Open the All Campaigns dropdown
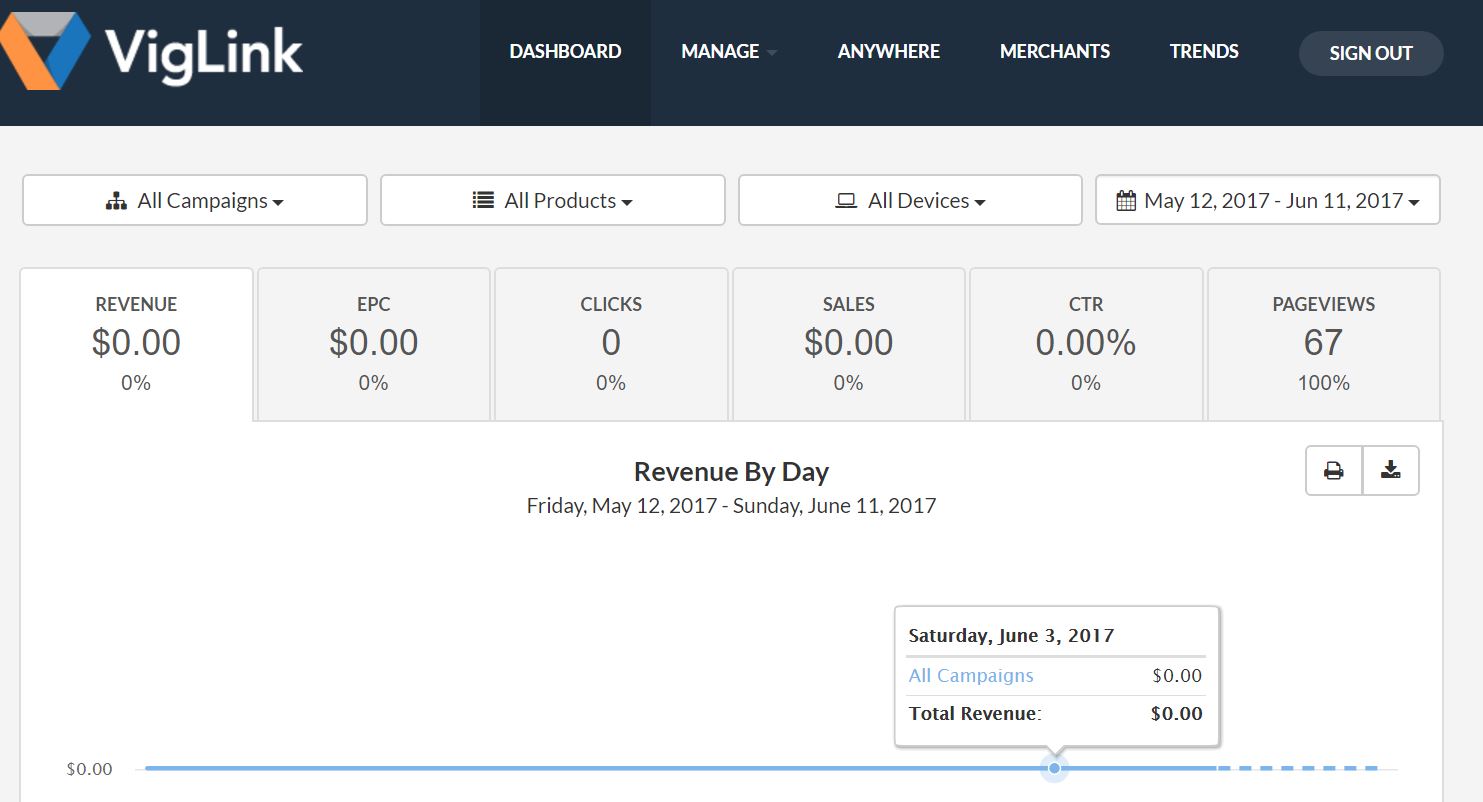Screen dimensions: 1483x802 click(x=195, y=201)
